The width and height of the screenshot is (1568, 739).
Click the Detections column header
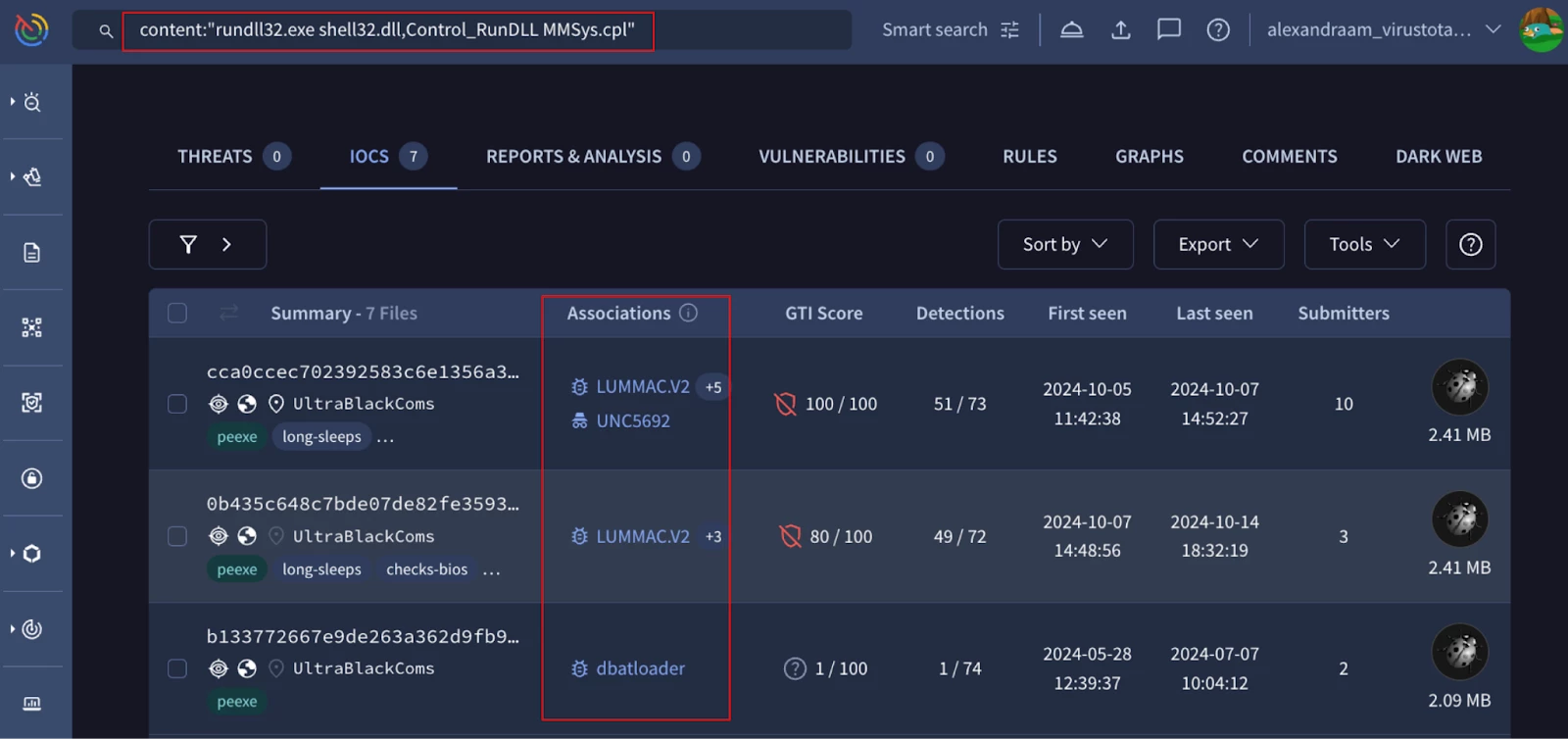pyautogui.click(x=960, y=313)
